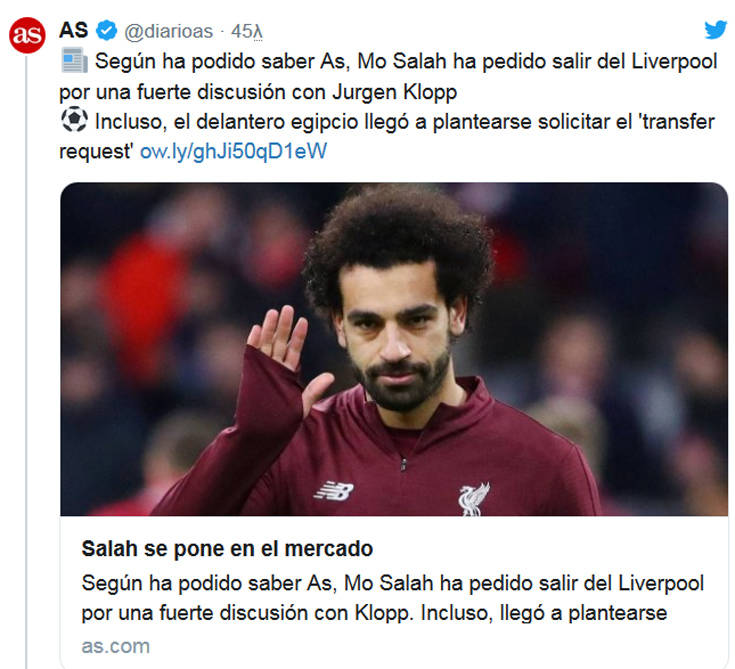Viewport: 735px width, 669px height.
Task: Visit the as.com source domain
Action: pyautogui.click(x=116, y=646)
